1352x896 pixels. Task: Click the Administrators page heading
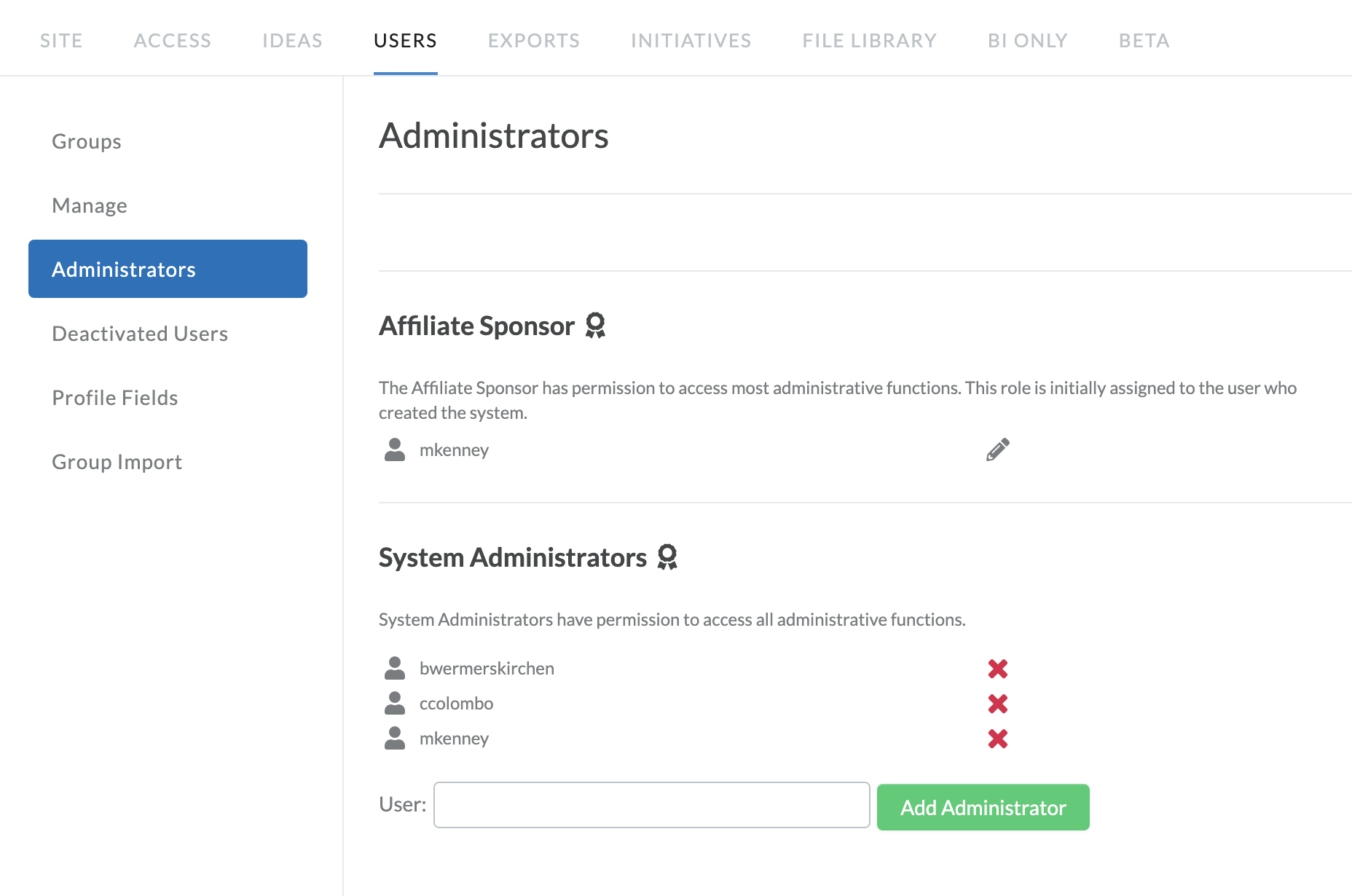click(x=494, y=136)
